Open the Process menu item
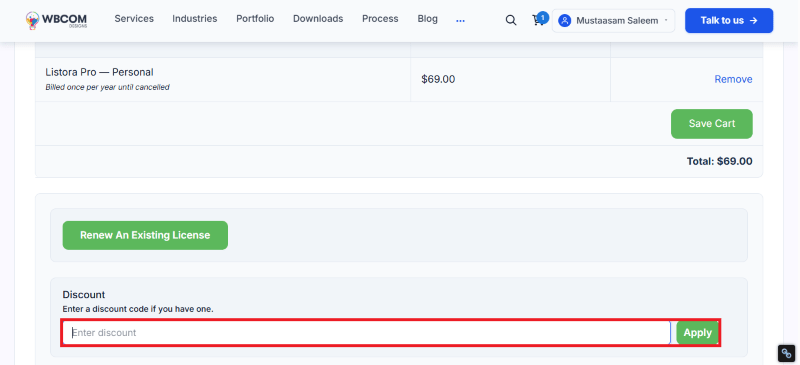This screenshot has height=365, width=800. tap(380, 19)
